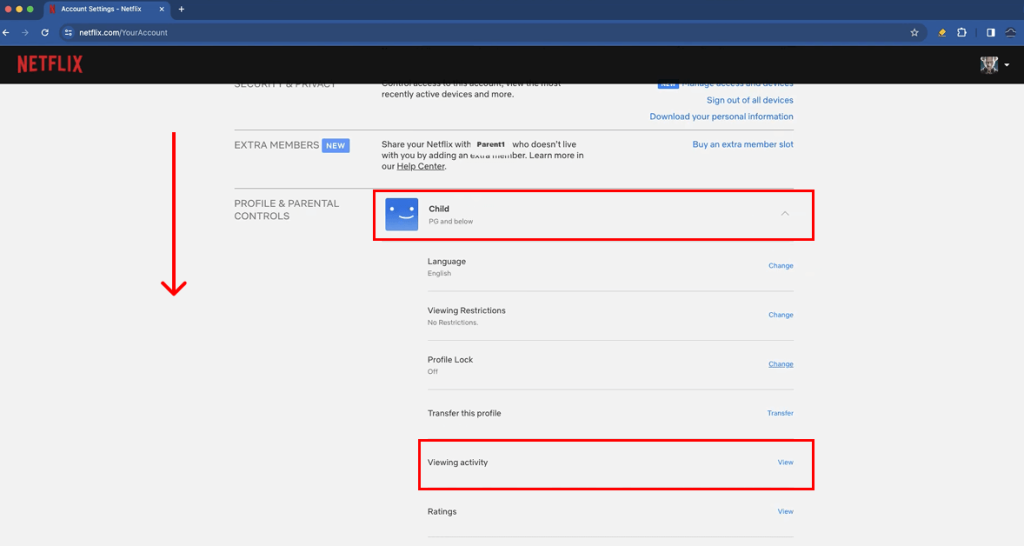Image resolution: width=1024 pixels, height=546 pixels.
Task: Click the browser forward arrow
Action: 25,32
